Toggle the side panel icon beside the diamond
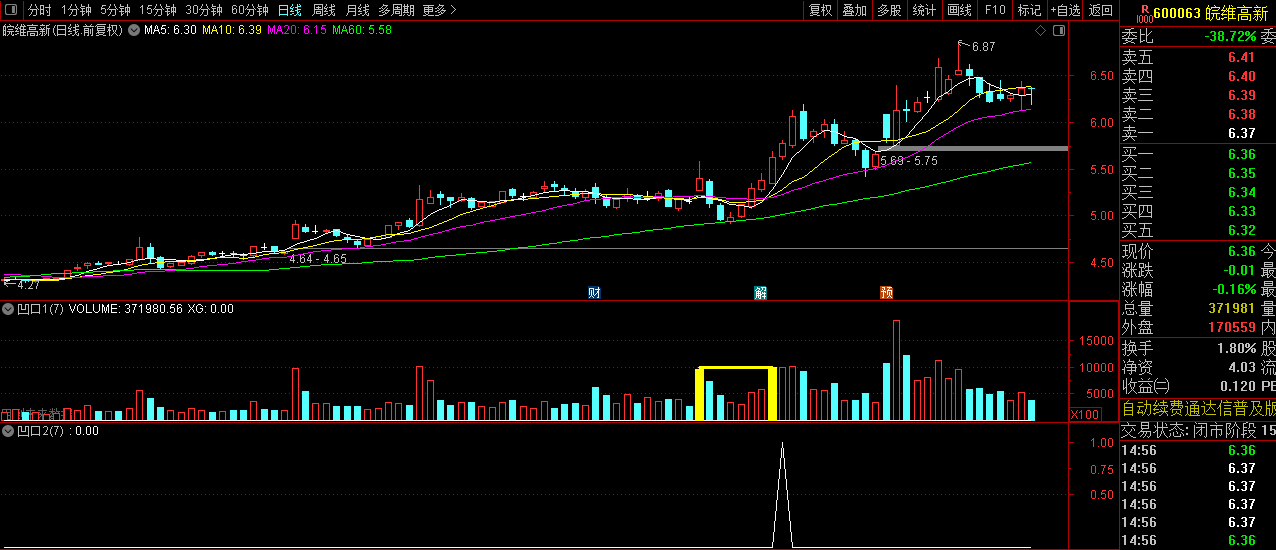Screen dimensions: 1276x550 pos(1059,31)
